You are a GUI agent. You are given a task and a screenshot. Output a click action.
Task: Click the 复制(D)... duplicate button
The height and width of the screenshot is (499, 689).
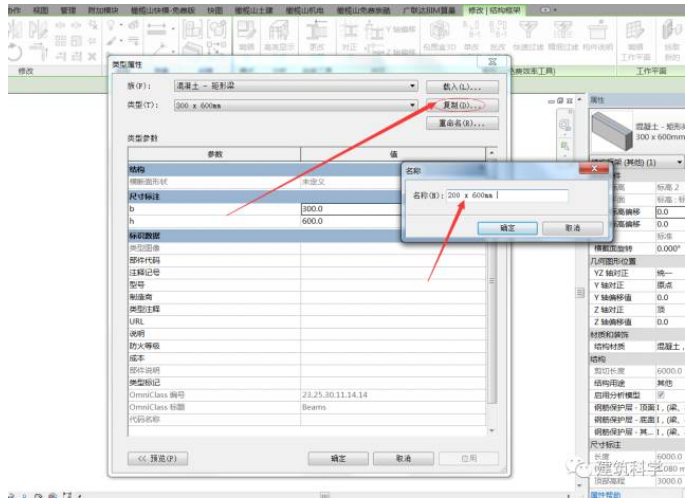(462, 105)
